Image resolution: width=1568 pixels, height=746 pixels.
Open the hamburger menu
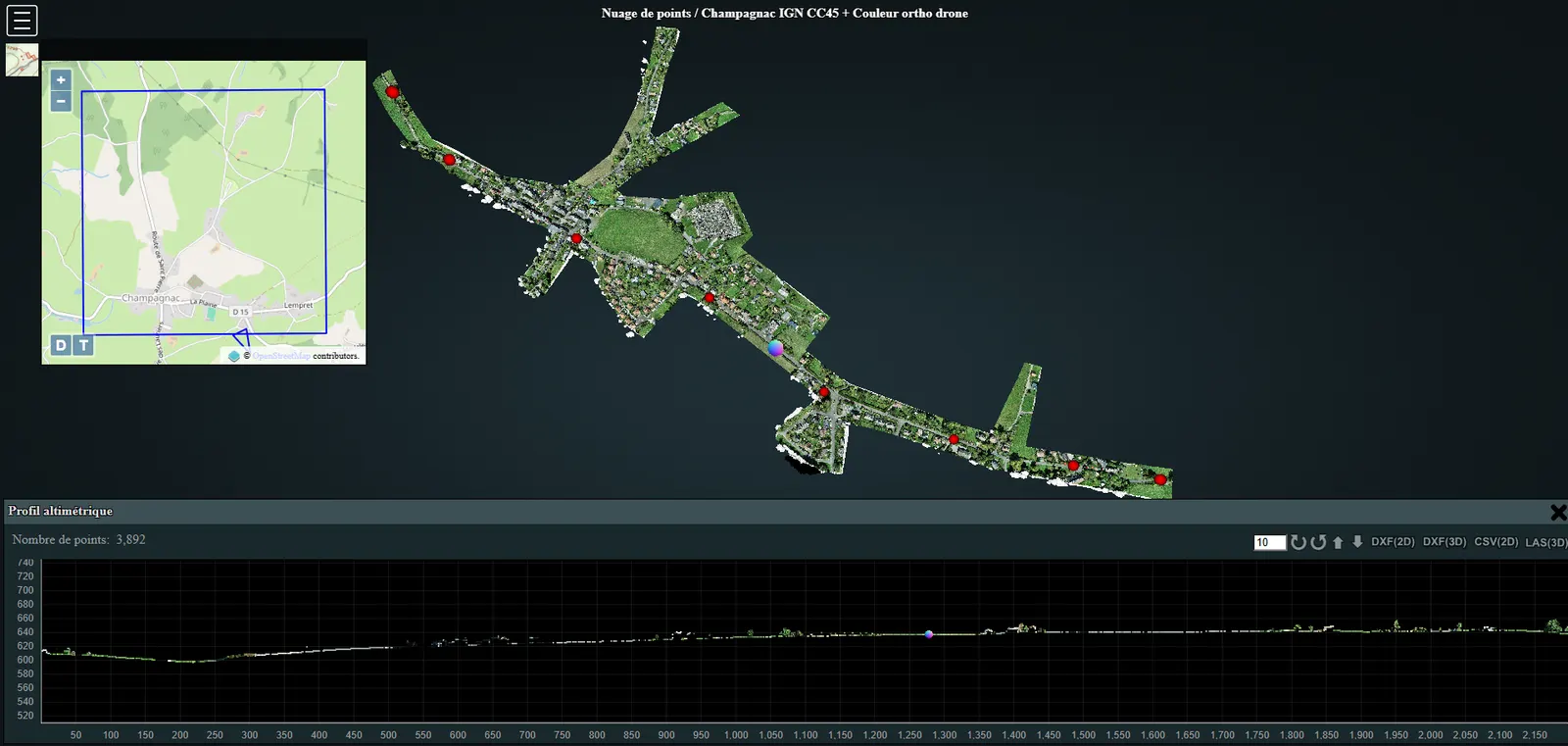coord(22,21)
